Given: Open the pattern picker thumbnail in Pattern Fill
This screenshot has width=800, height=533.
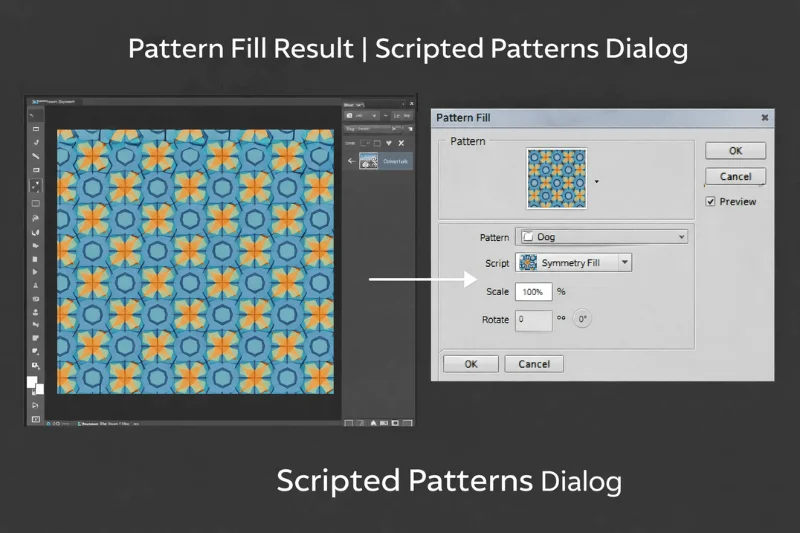Looking at the screenshot, I should (557, 179).
